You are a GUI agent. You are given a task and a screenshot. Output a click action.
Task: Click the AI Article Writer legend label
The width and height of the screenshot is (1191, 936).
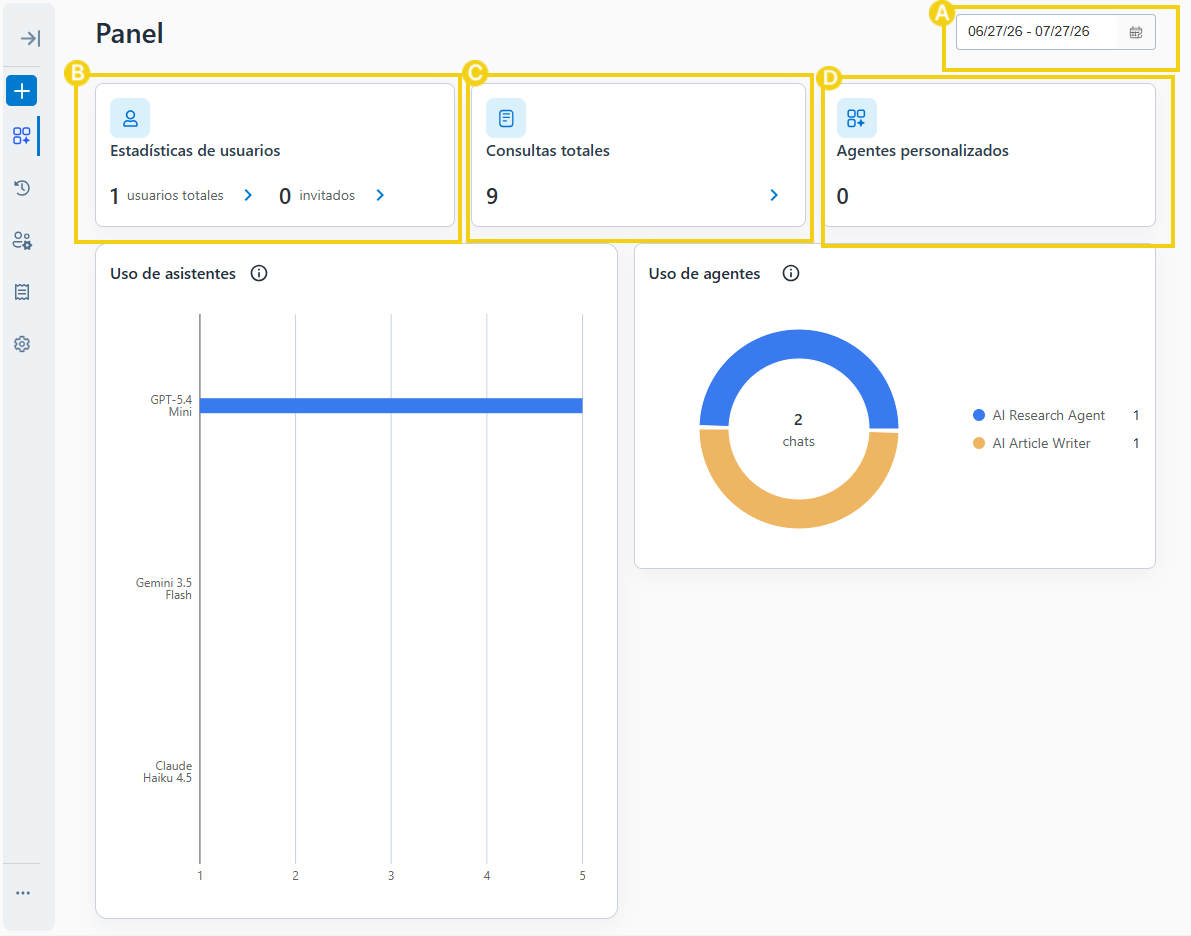pos(1041,443)
